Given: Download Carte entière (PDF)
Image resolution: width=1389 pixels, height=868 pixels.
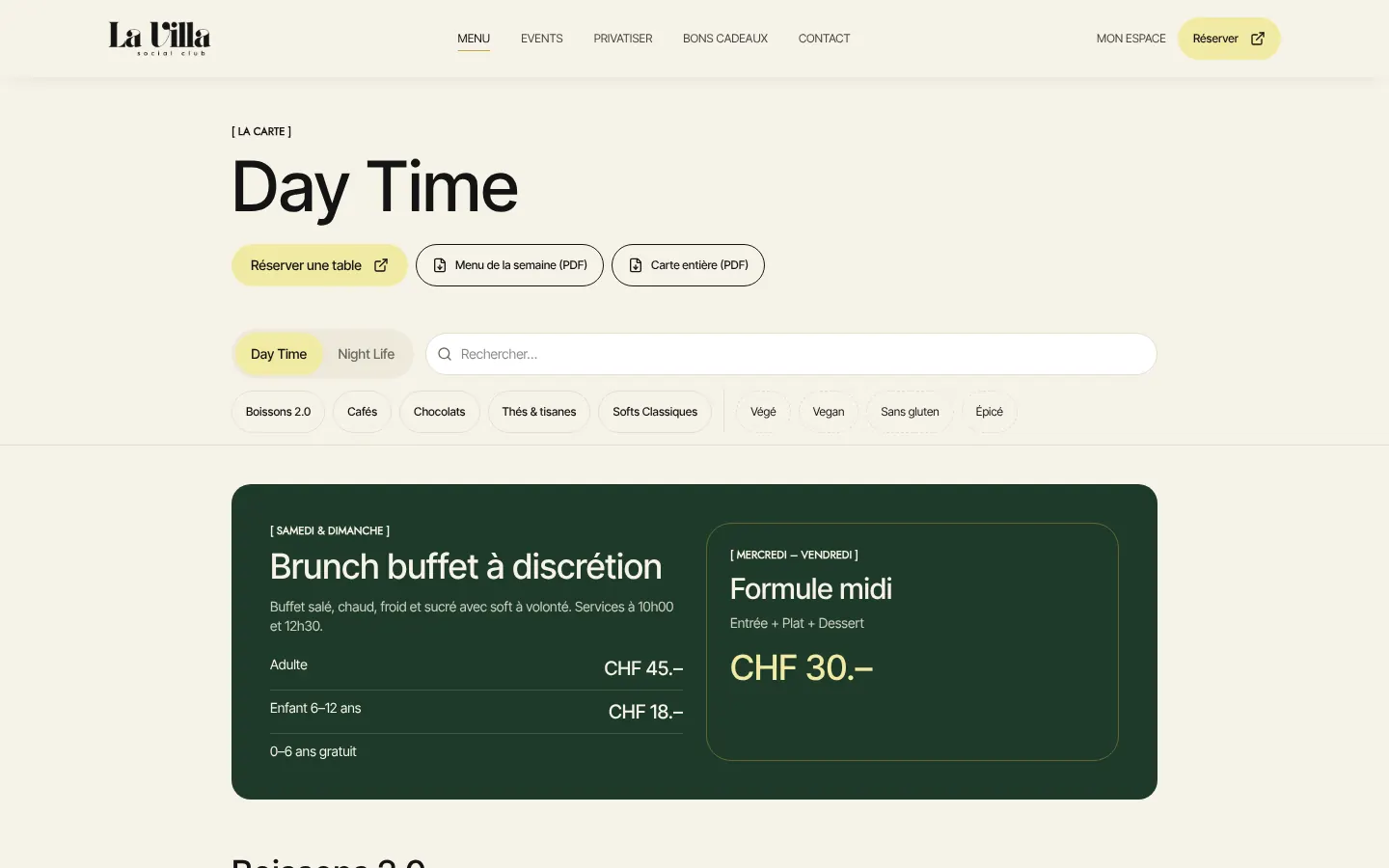Looking at the screenshot, I should pyautogui.click(x=688, y=265).
